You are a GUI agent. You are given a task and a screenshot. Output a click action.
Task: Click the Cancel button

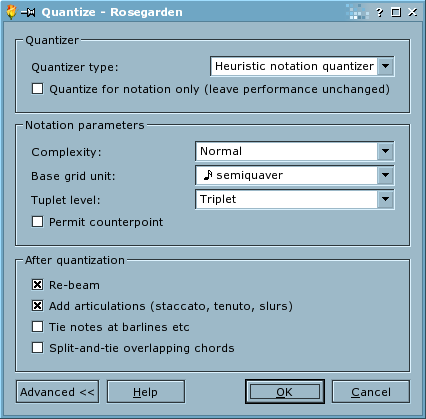pyautogui.click(x=371, y=392)
